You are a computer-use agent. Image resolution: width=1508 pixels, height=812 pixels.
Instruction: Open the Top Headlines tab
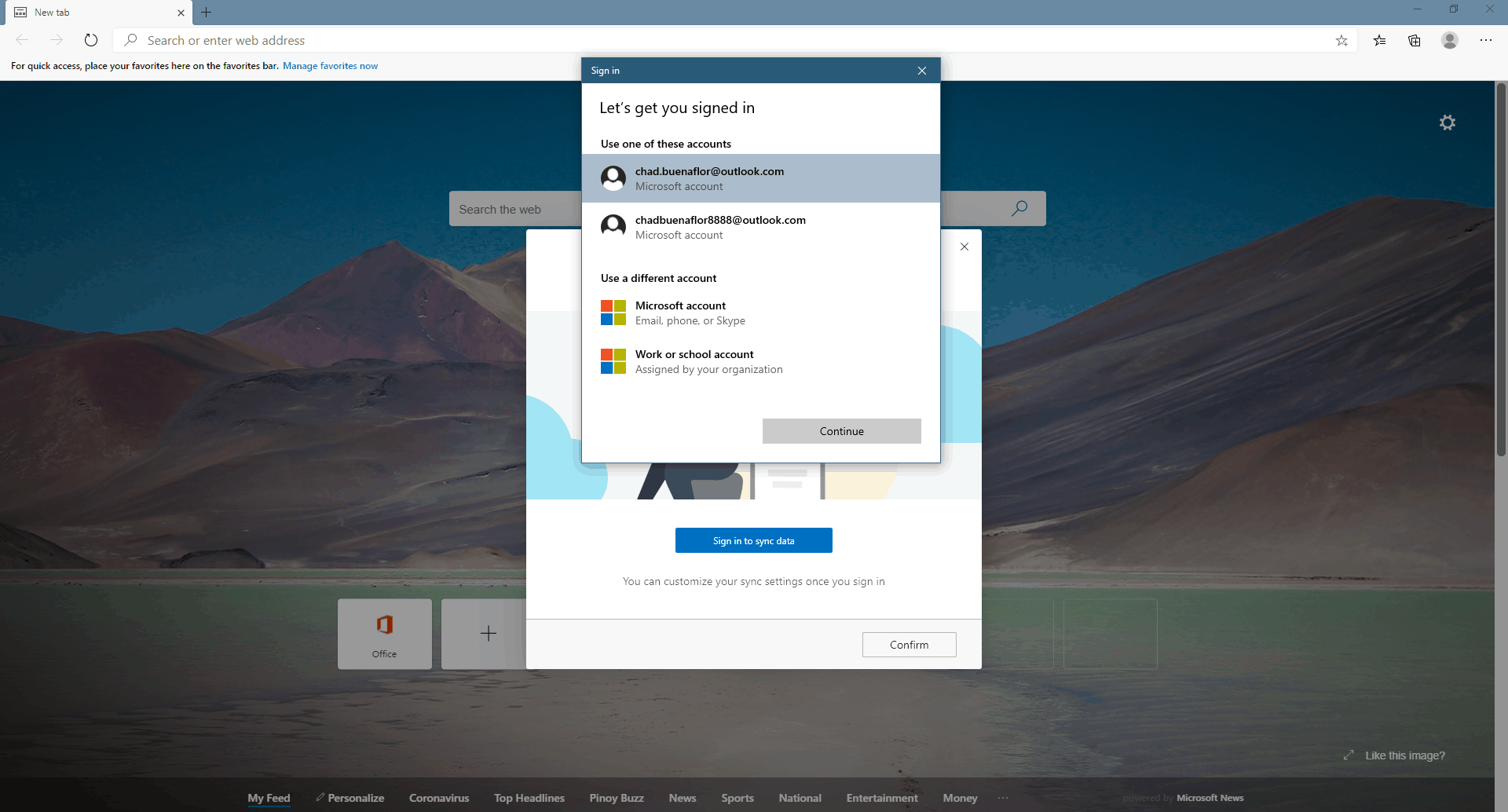tap(529, 798)
